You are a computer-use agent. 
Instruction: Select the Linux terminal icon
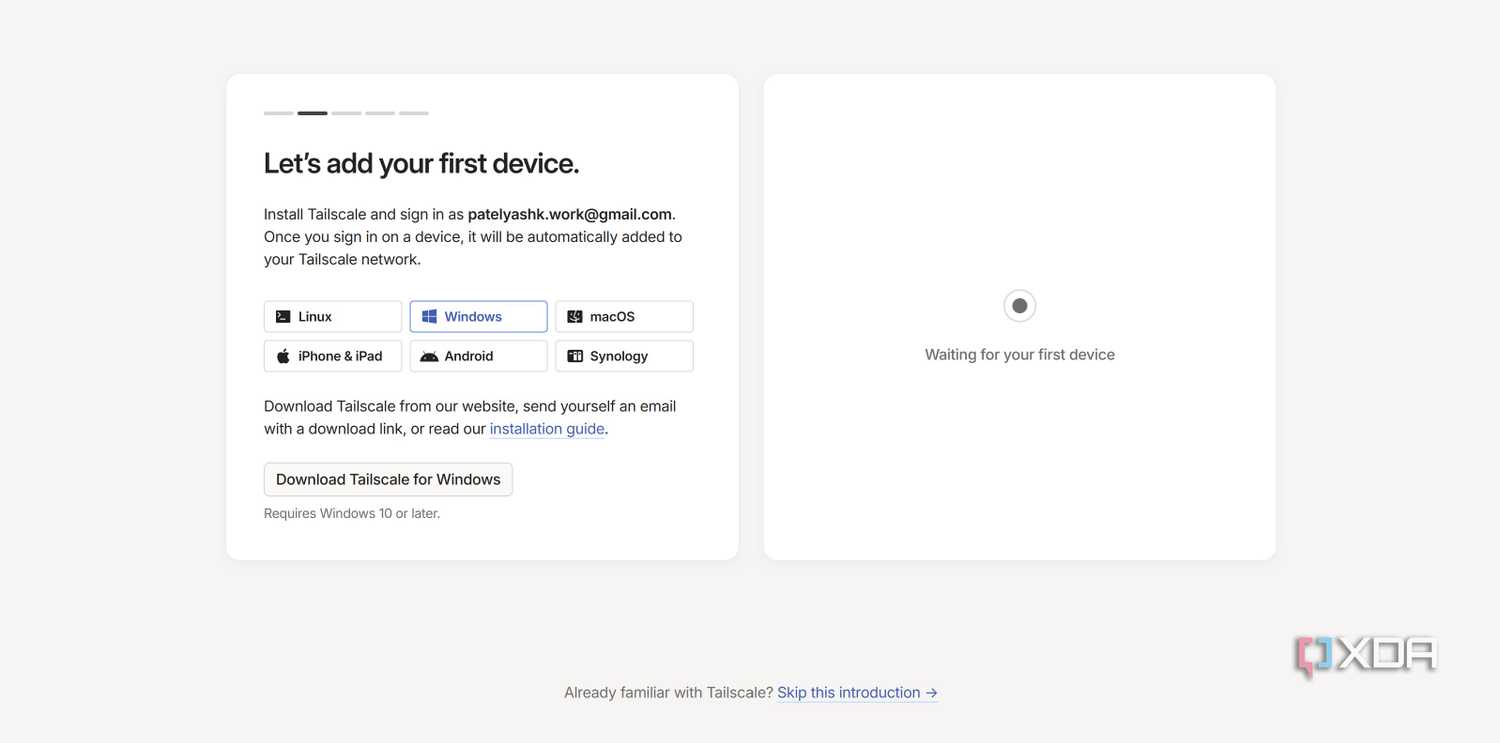283,317
